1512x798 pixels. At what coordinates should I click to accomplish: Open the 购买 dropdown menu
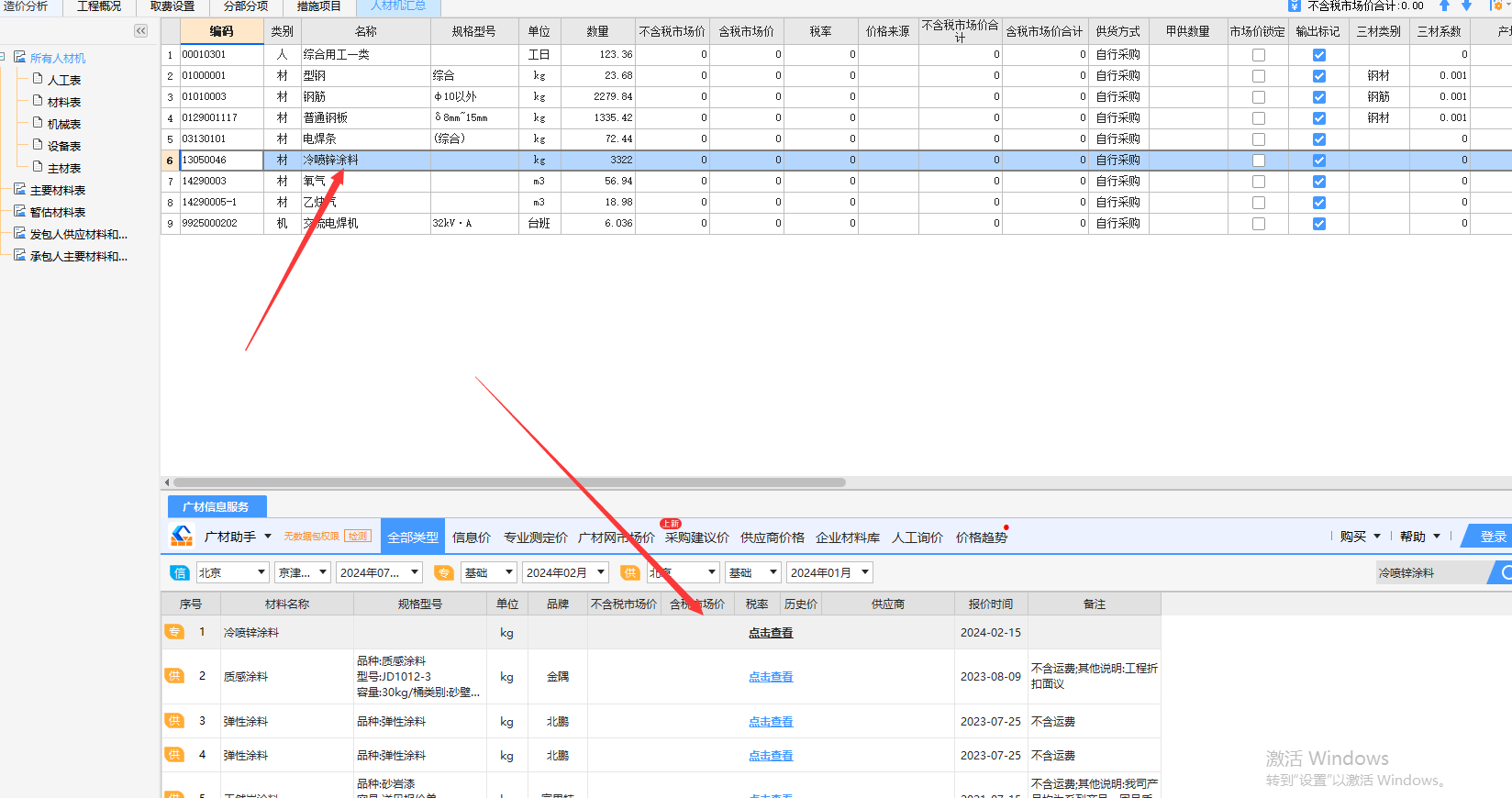[1360, 537]
